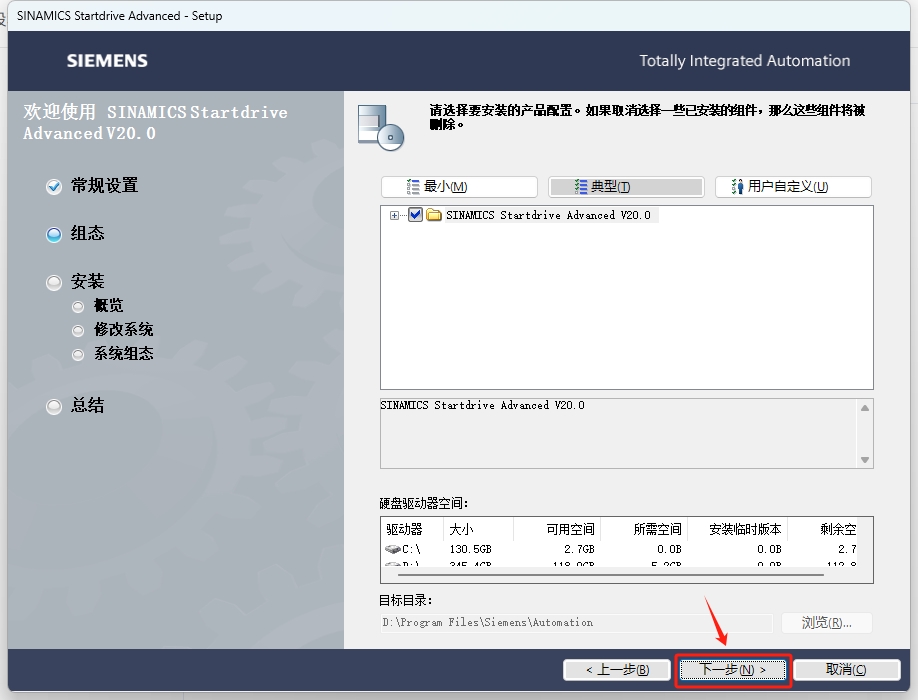Click the down arrow of the description box scrollbar
The image size is (918, 700).
coord(866,459)
